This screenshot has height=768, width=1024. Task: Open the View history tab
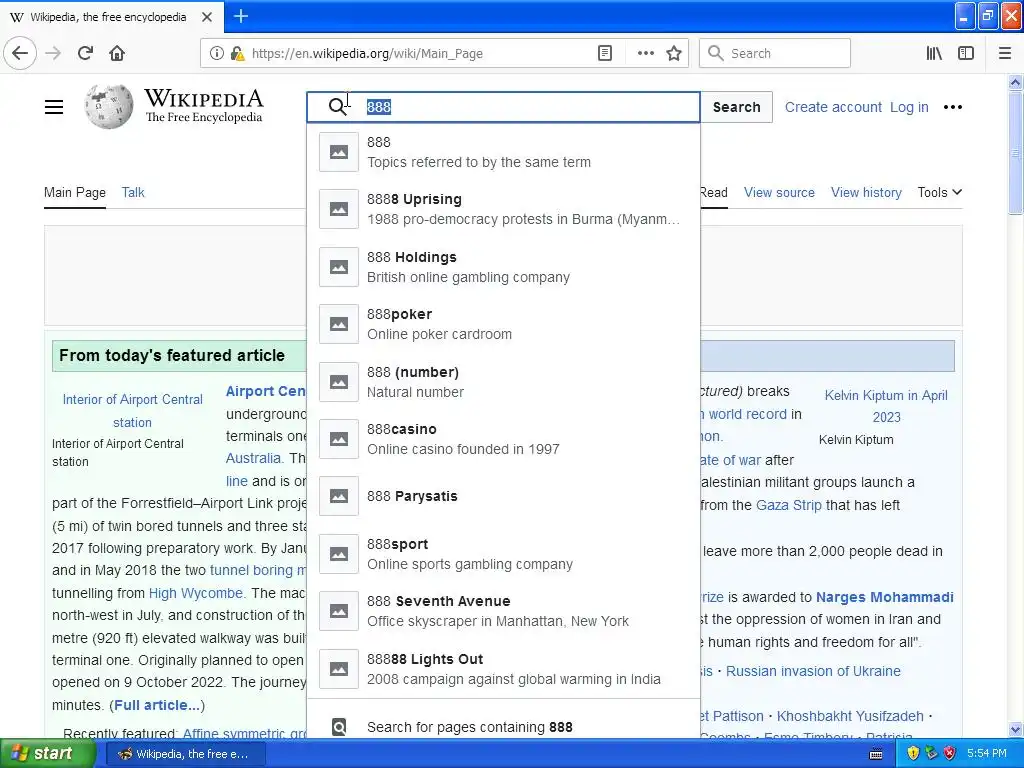(866, 192)
